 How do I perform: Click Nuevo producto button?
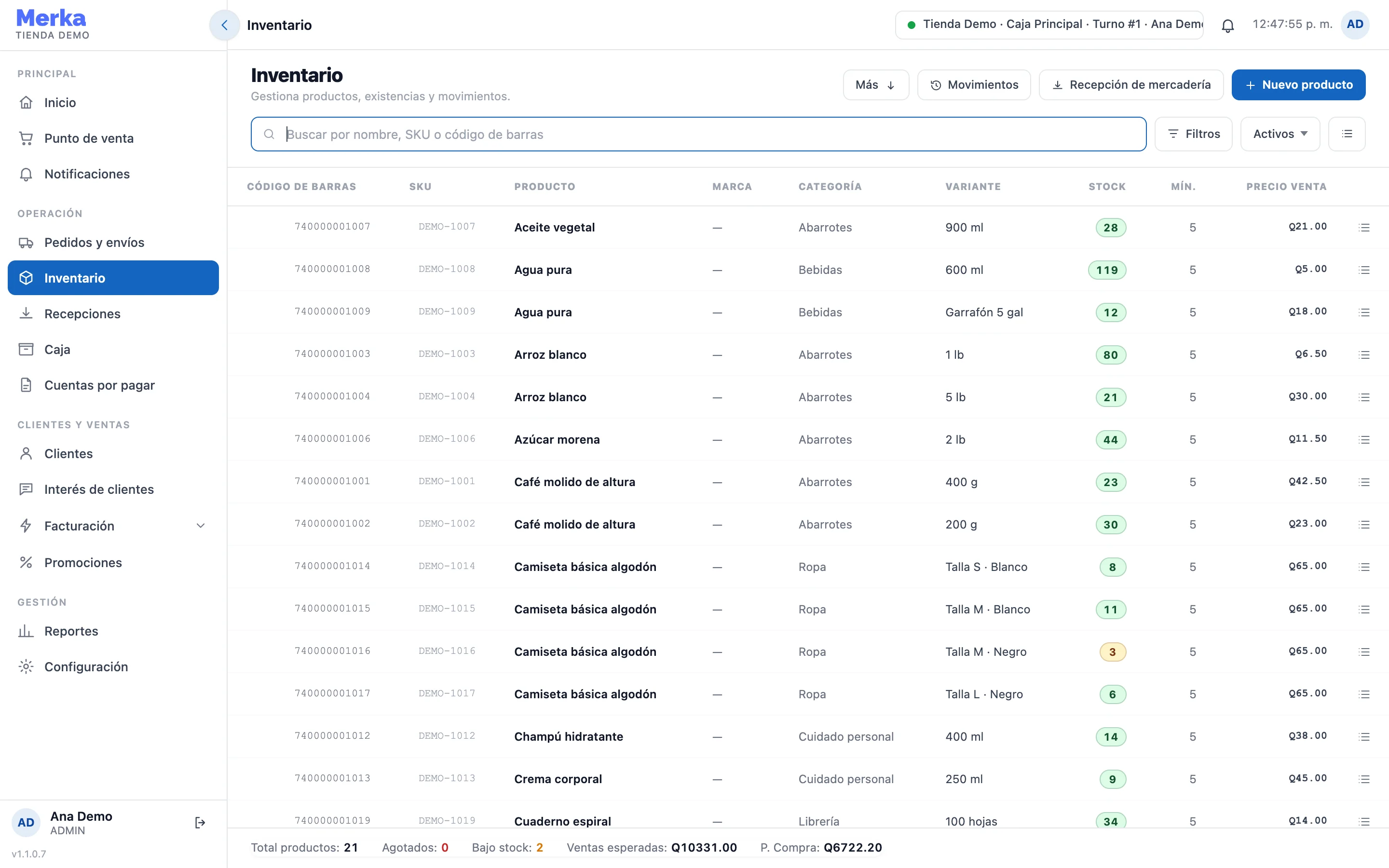pyautogui.click(x=1298, y=85)
